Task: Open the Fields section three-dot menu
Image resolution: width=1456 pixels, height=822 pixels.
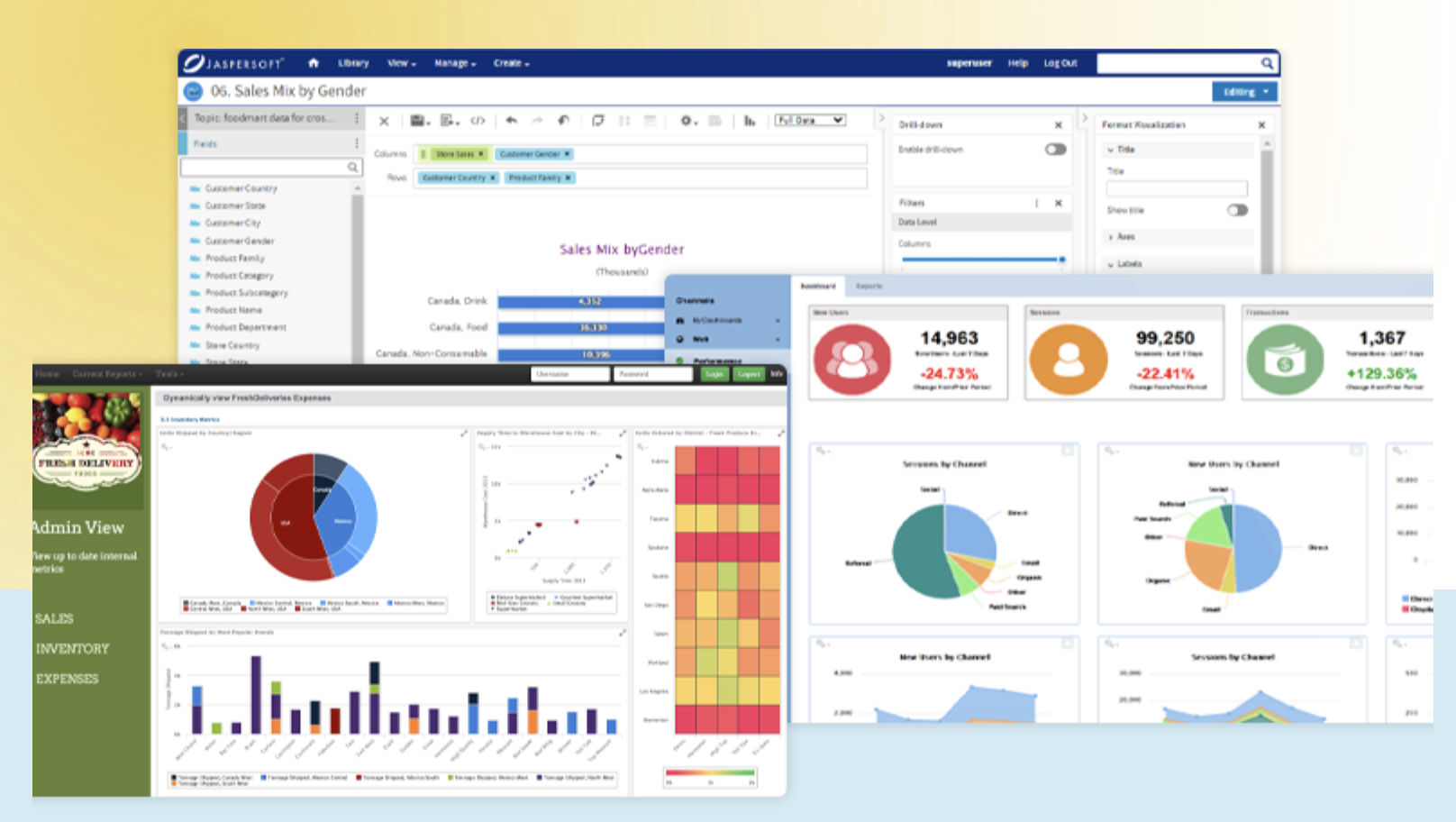Action: coord(357,143)
